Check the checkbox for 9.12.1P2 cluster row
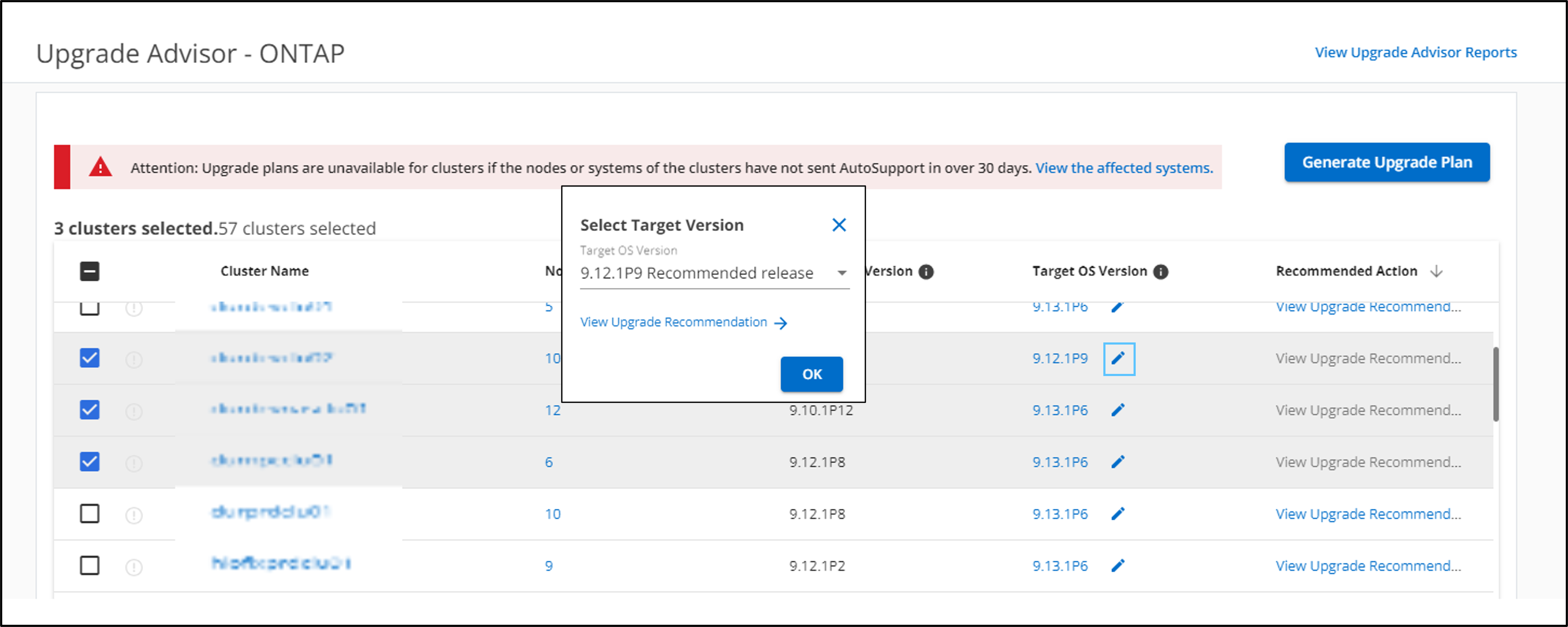The width and height of the screenshot is (1568, 627). 89,565
